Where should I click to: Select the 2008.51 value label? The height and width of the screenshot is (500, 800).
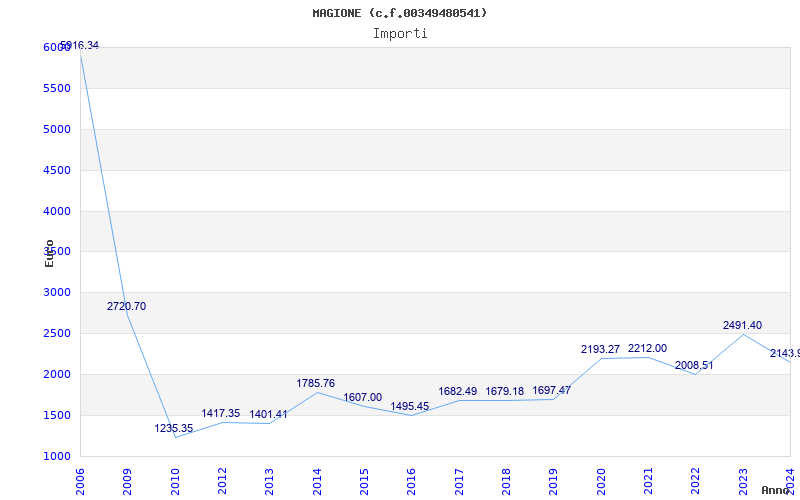click(694, 365)
